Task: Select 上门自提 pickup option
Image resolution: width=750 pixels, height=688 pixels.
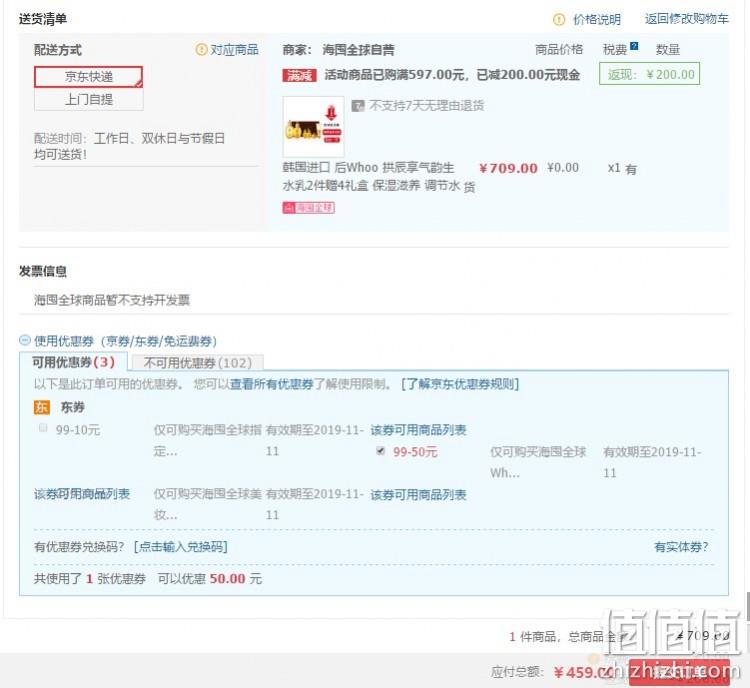Action: [x=88, y=100]
